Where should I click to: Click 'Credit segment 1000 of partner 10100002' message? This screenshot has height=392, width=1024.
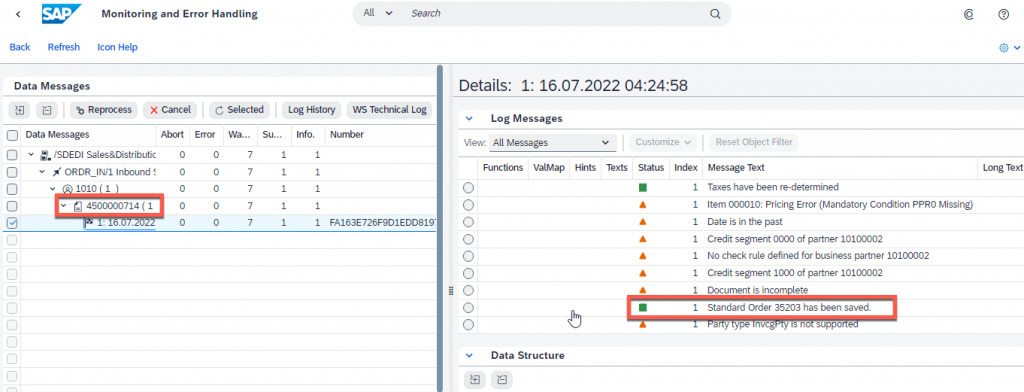[x=795, y=272]
